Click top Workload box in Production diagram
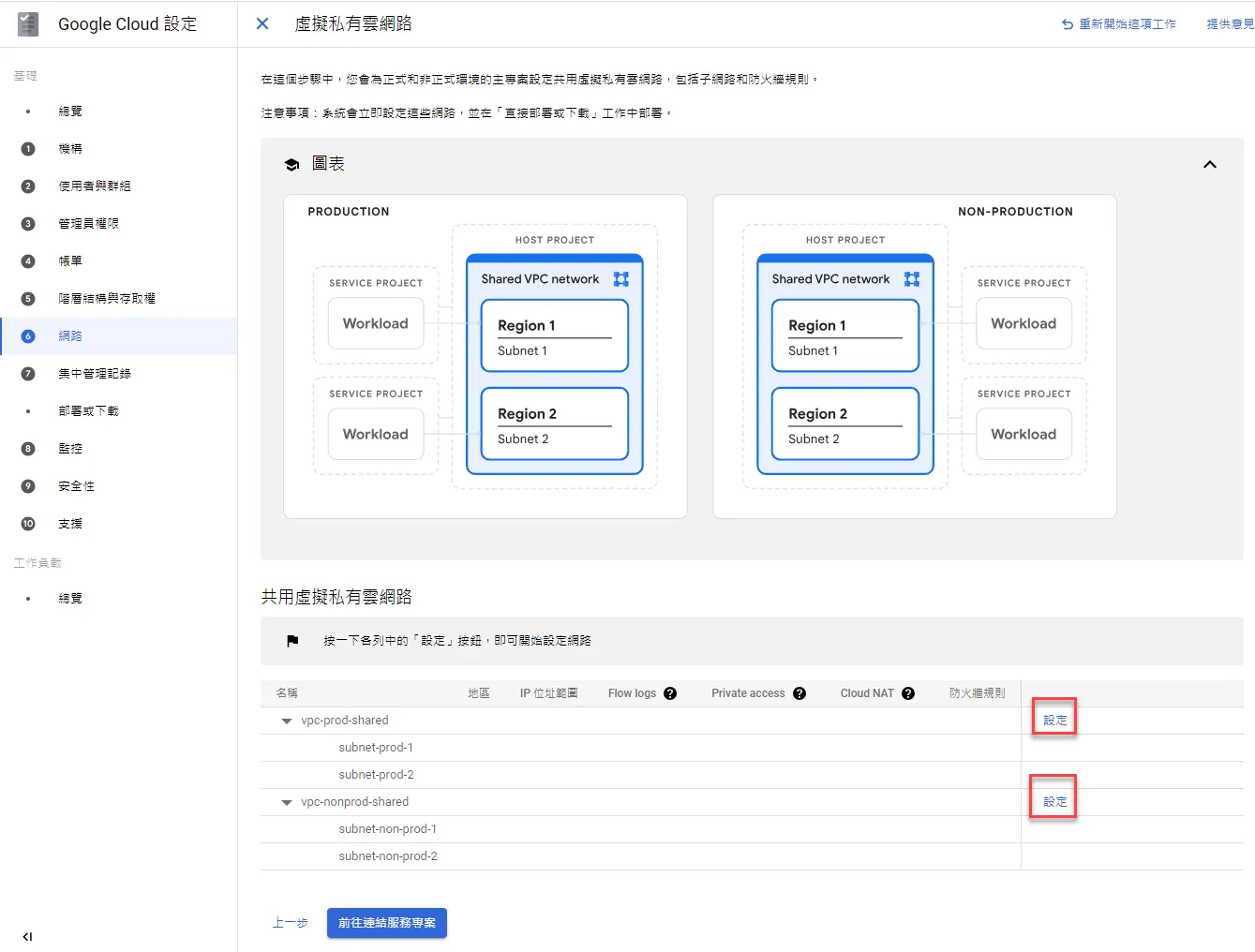 coord(376,323)
